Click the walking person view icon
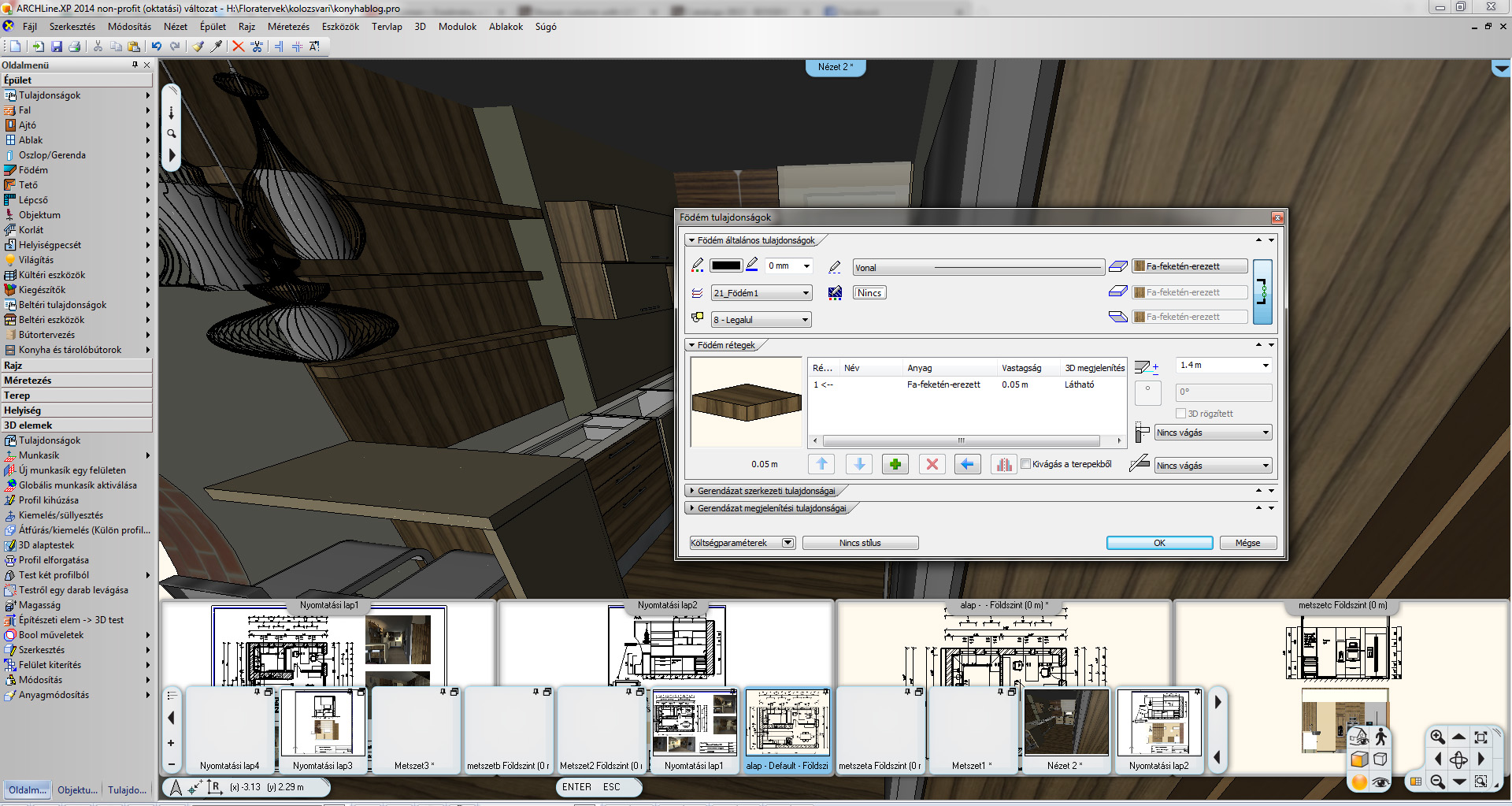 1380,737
